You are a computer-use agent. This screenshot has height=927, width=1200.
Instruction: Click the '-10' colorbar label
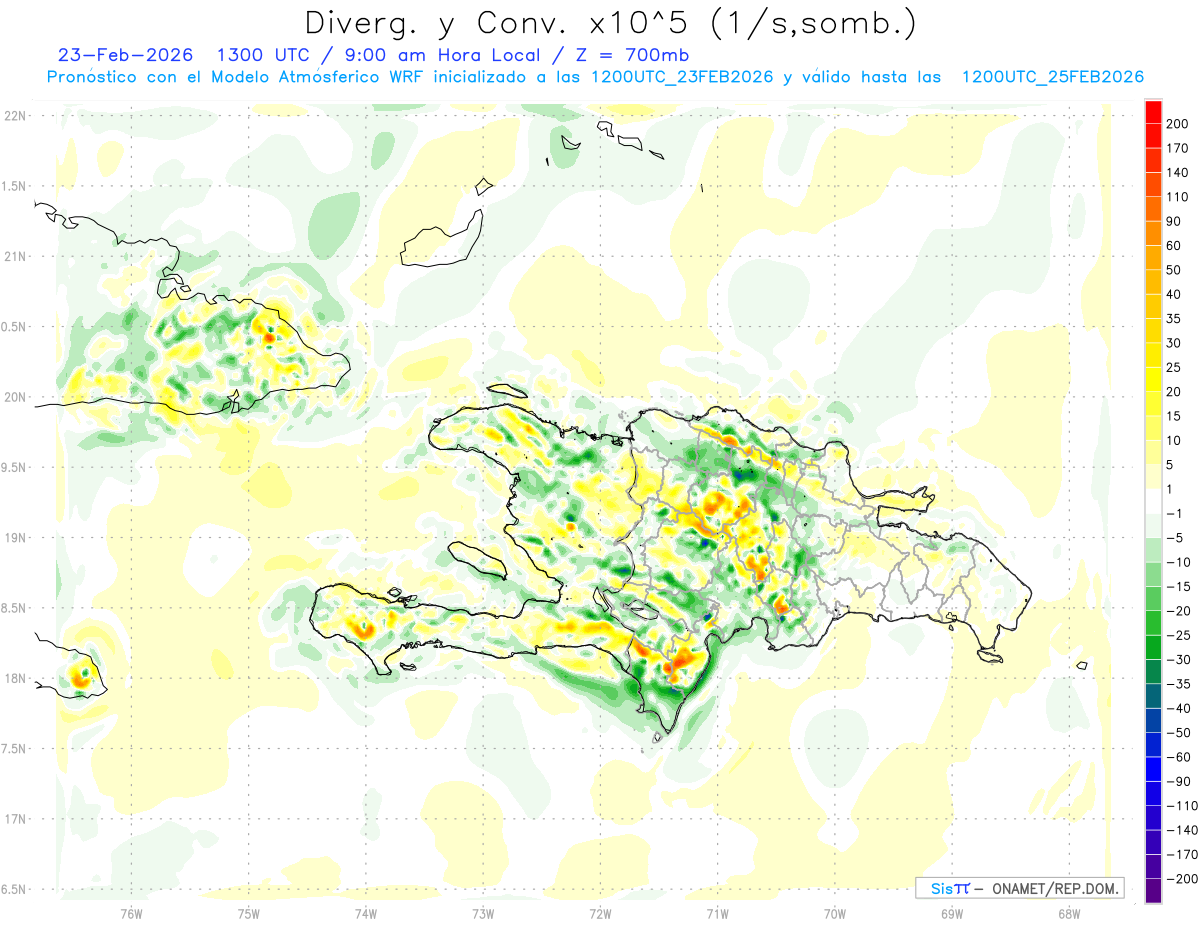[1181, 563]
